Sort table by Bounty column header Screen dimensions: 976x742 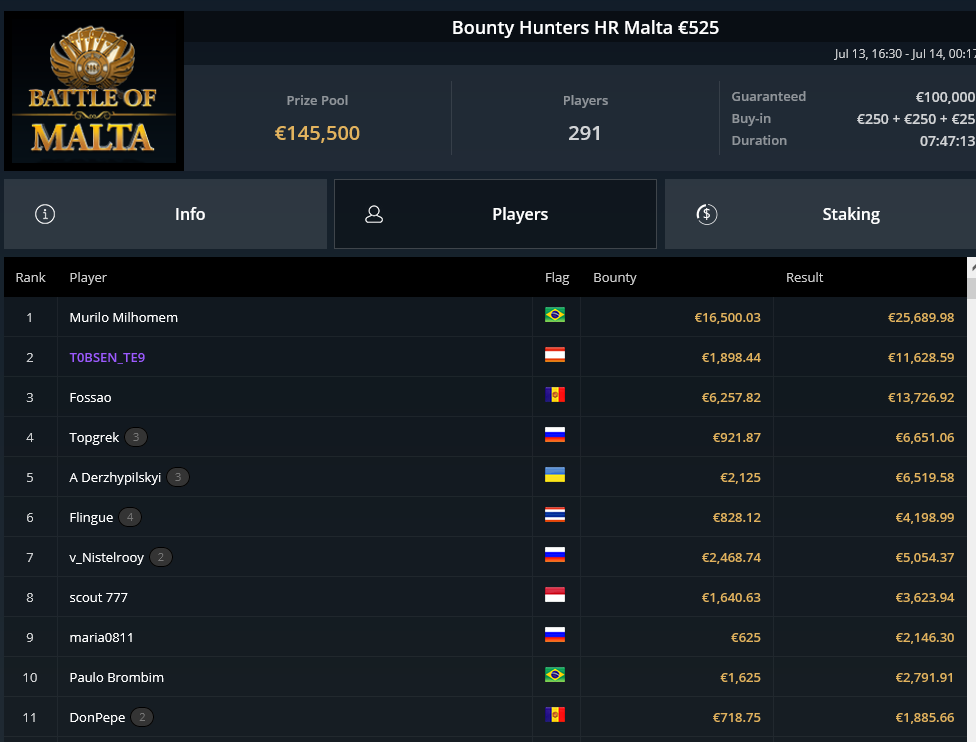[614, 278]
